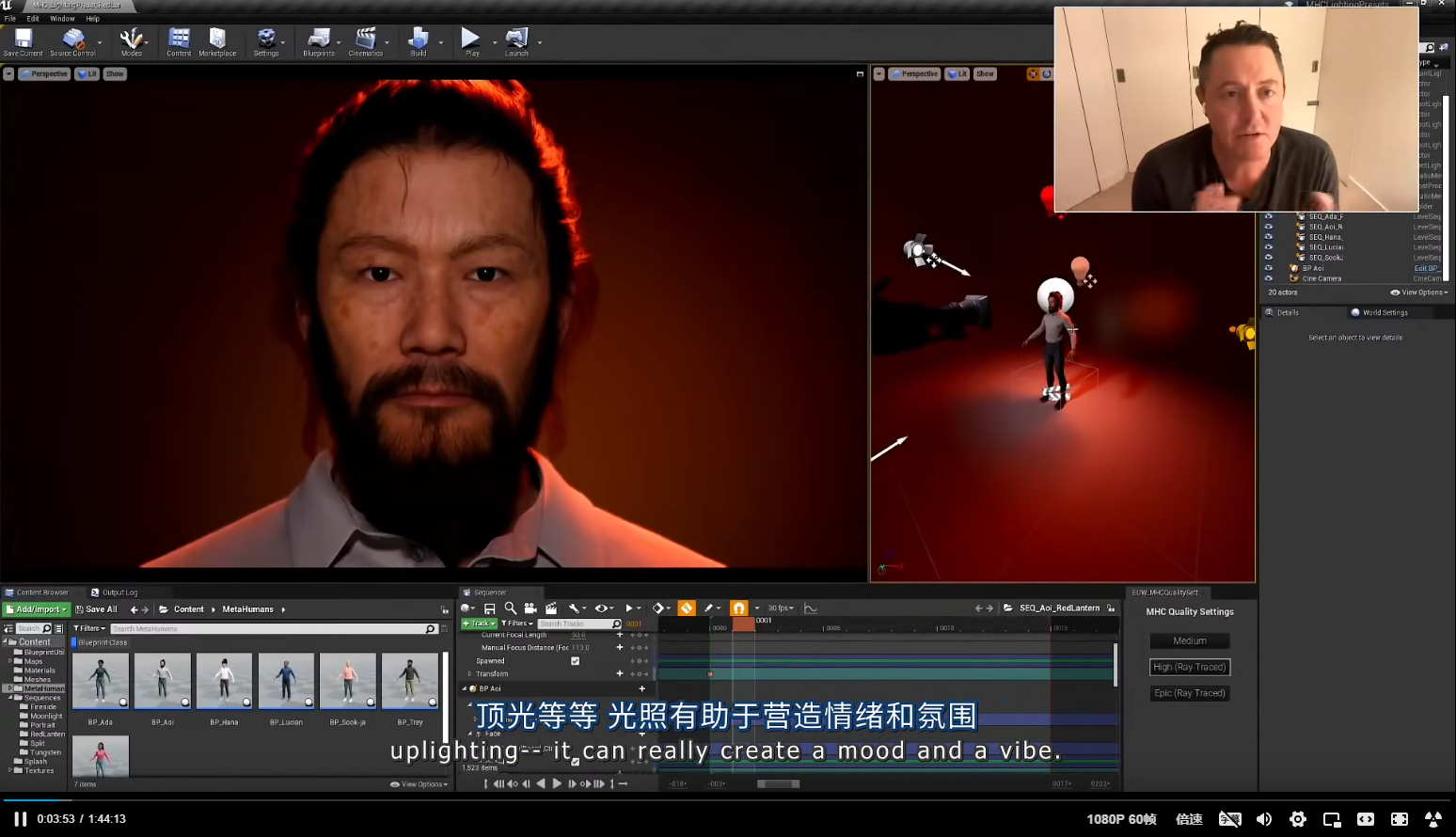Select High (Ray Traced) quality setting
1456x837 pixels.
1190,667
